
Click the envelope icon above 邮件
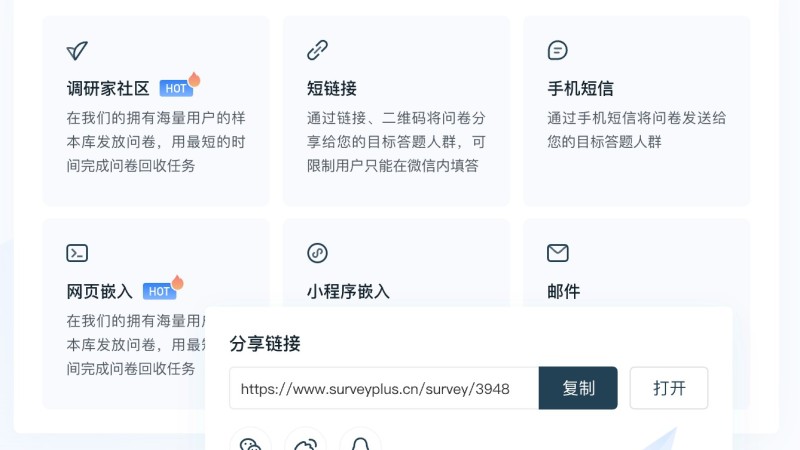pyautogui.click(x=558, y=253)
